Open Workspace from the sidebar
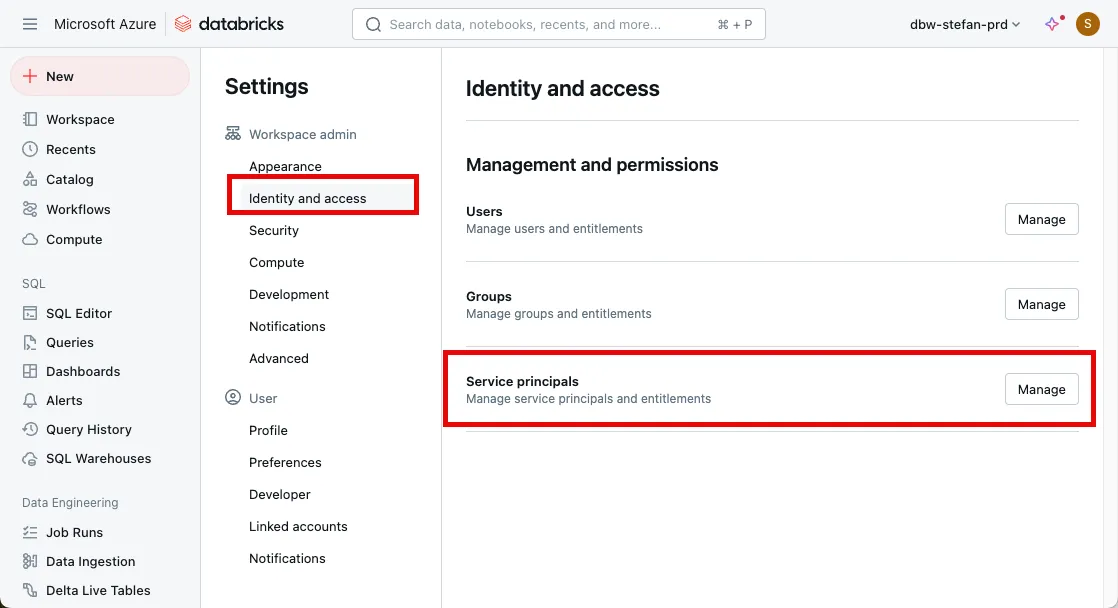 tap(80, 119)
